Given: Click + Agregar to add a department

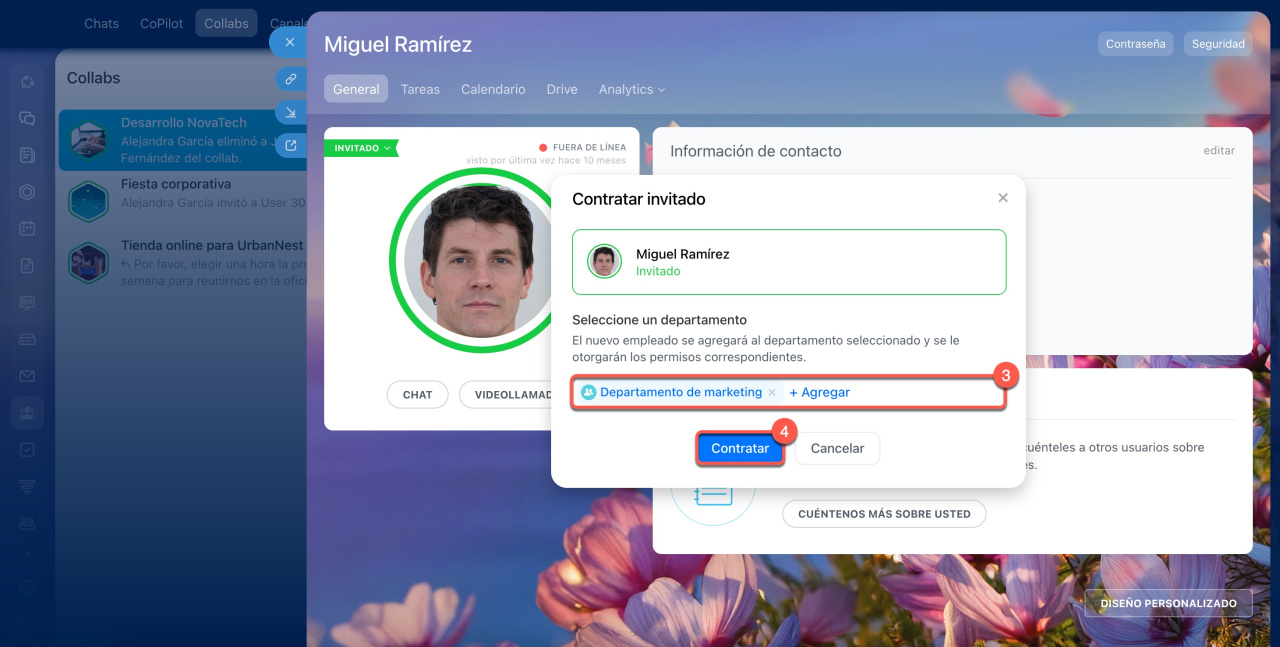Looking at the screenshot, I should pyautogui.click(x=819, y=393).
